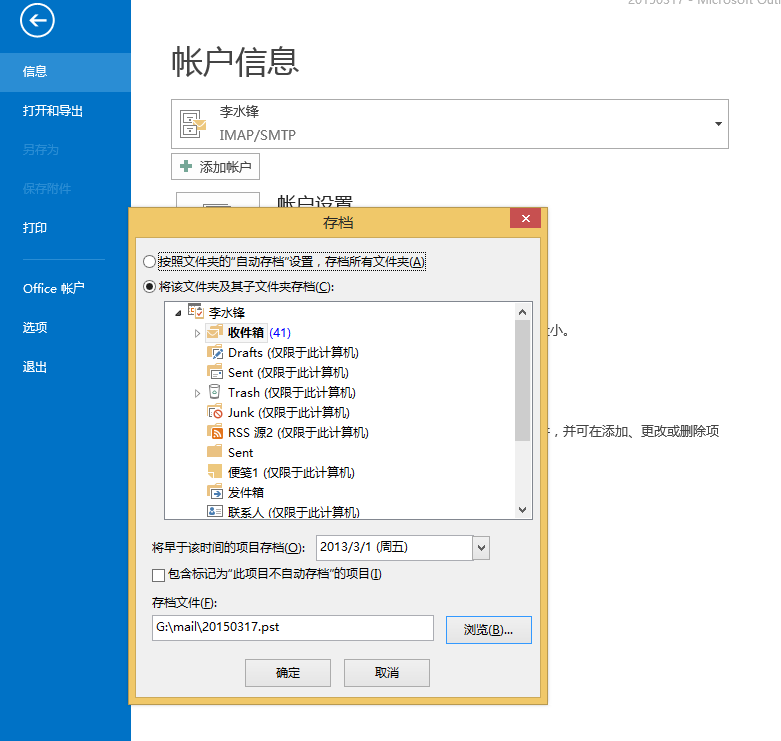Image resolution: width=781 pixels, height=741 pixels.
Task: Open the 李水锋 account selector dropdown
Action: coord(718,124)
